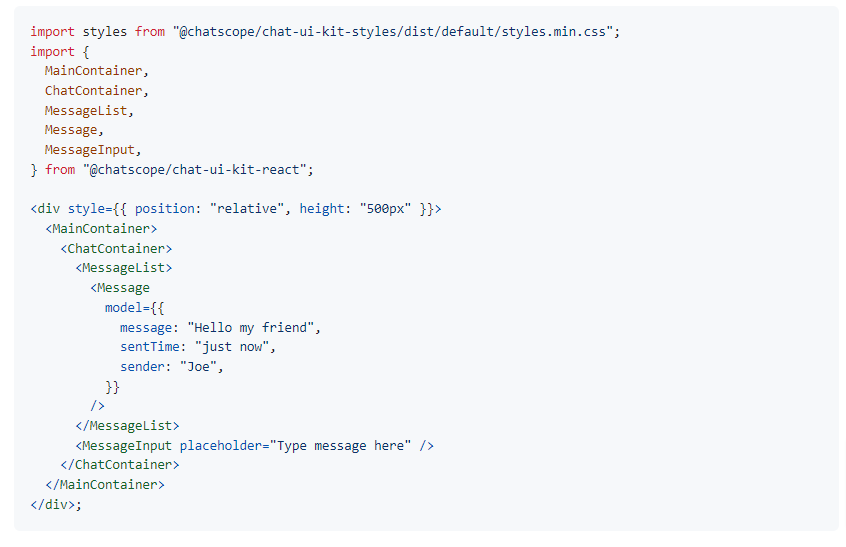
Task: Click the opening <MessageList> tag
Action: click(122, 268)
